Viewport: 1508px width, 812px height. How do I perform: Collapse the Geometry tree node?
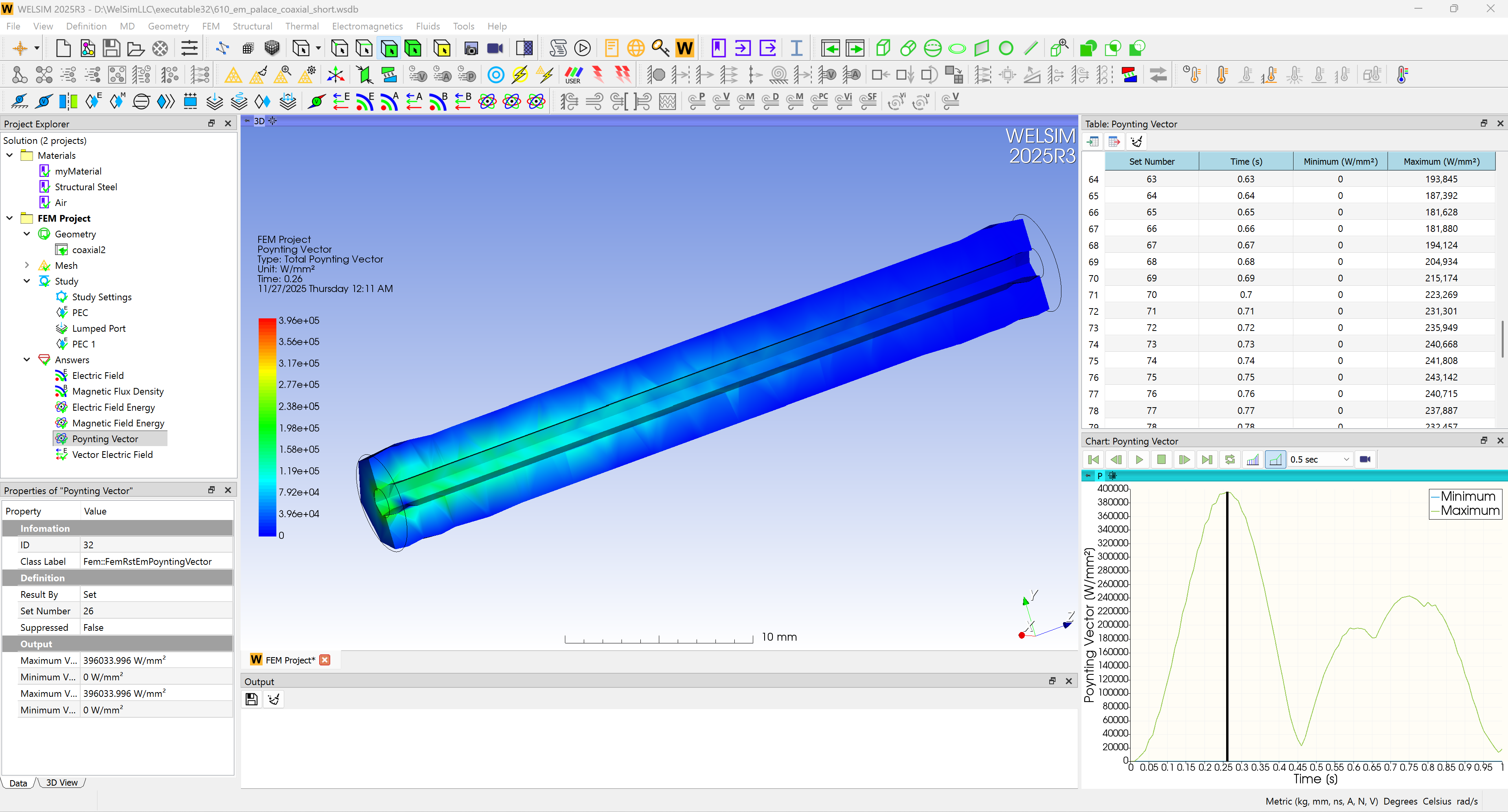(x=27, y=233)
